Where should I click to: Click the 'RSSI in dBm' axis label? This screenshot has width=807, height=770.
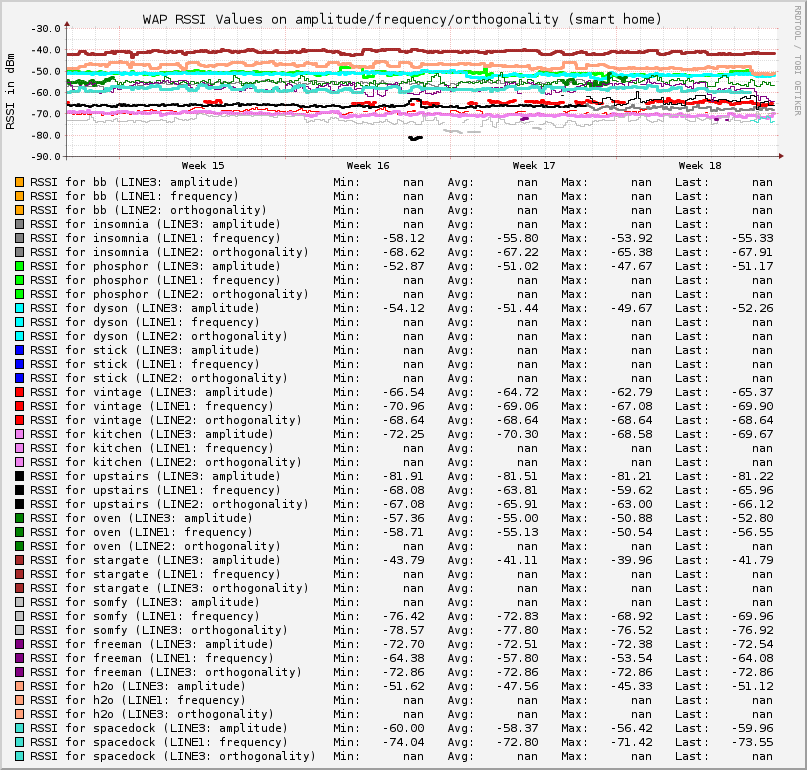click(x=10, y=91)
